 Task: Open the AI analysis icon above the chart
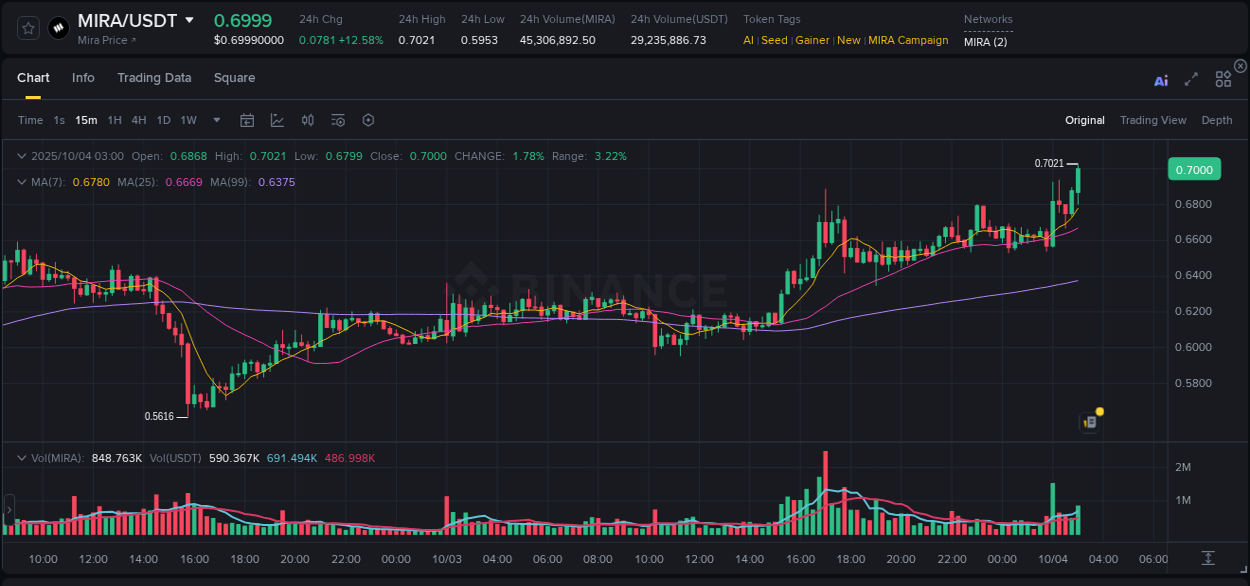pos(1160,81)
